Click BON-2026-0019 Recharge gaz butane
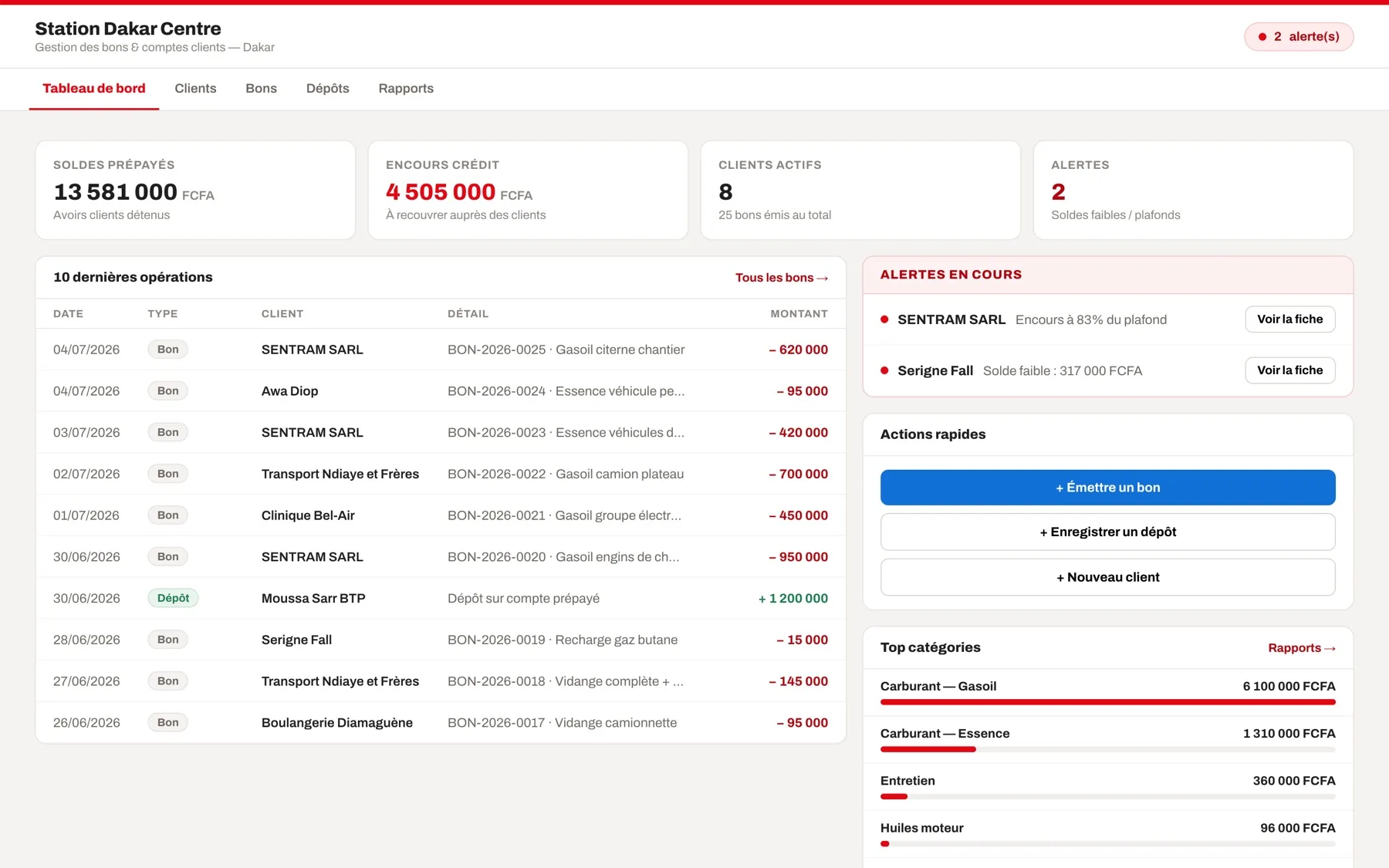Viewport: 1389px width, 868px height. click(x=563, y=640)
